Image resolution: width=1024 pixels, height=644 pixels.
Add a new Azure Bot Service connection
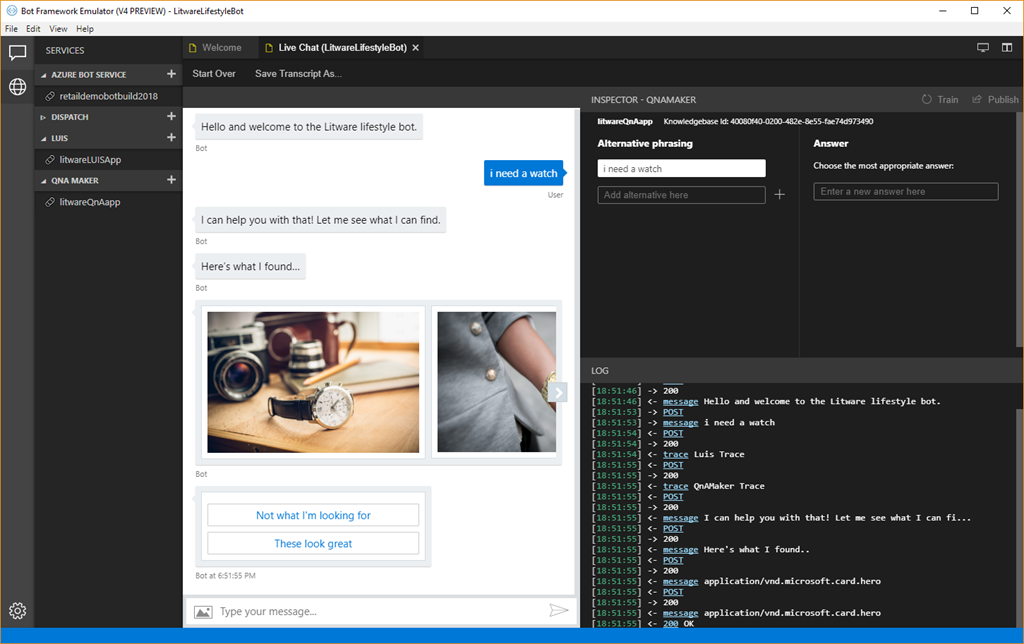[x=171, y=74]
